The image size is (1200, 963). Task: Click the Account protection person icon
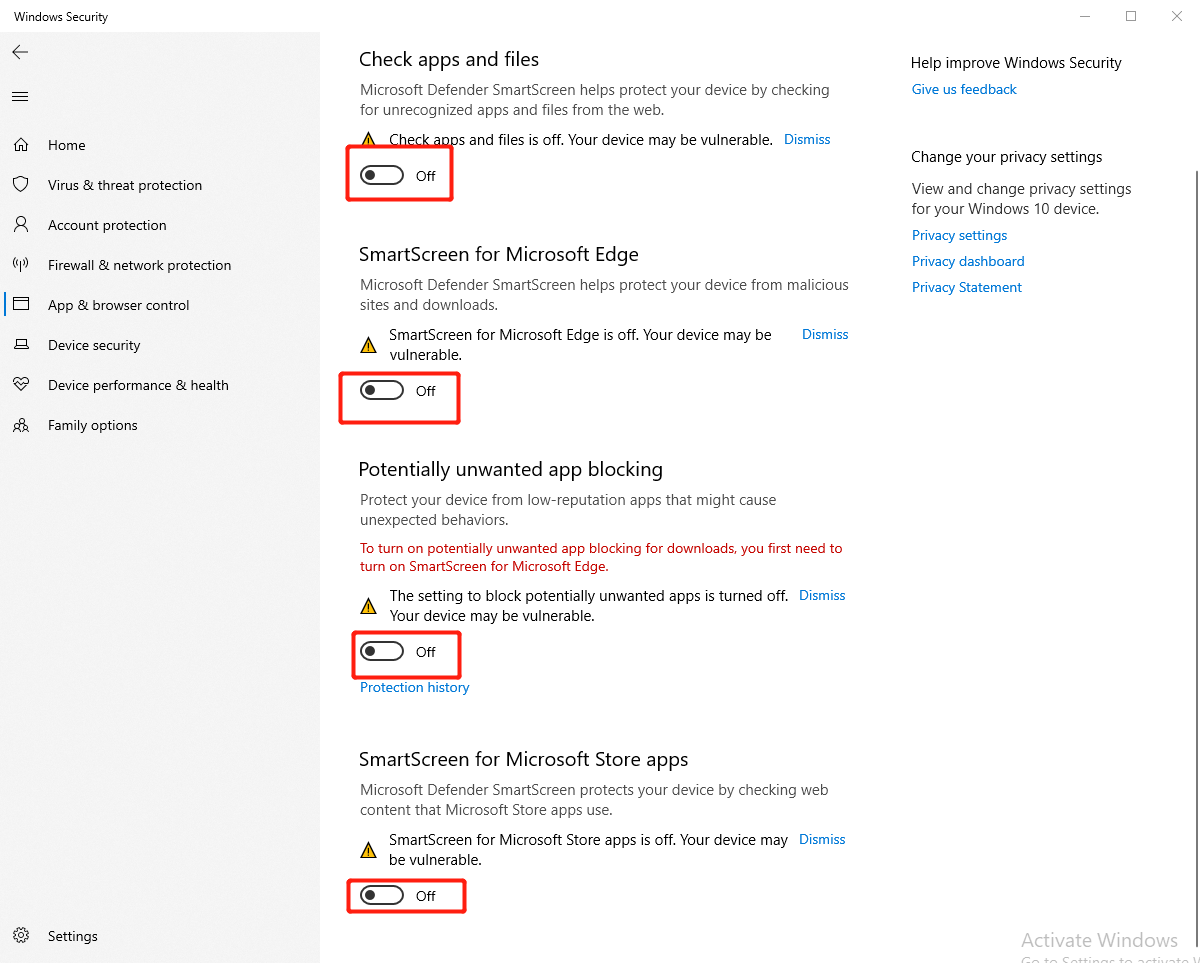point(21,225)
